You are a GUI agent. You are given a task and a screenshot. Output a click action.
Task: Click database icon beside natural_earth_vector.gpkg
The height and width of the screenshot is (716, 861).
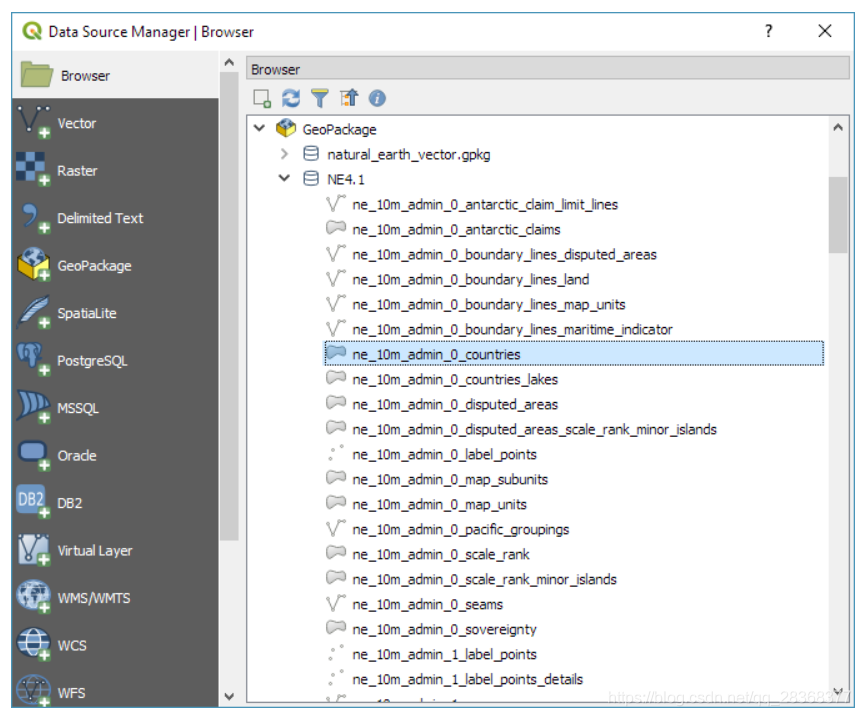click(x=311, y=154)
